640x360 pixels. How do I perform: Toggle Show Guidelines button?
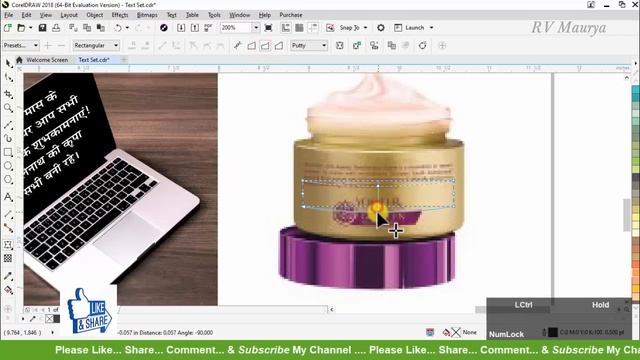click(313, 28)
